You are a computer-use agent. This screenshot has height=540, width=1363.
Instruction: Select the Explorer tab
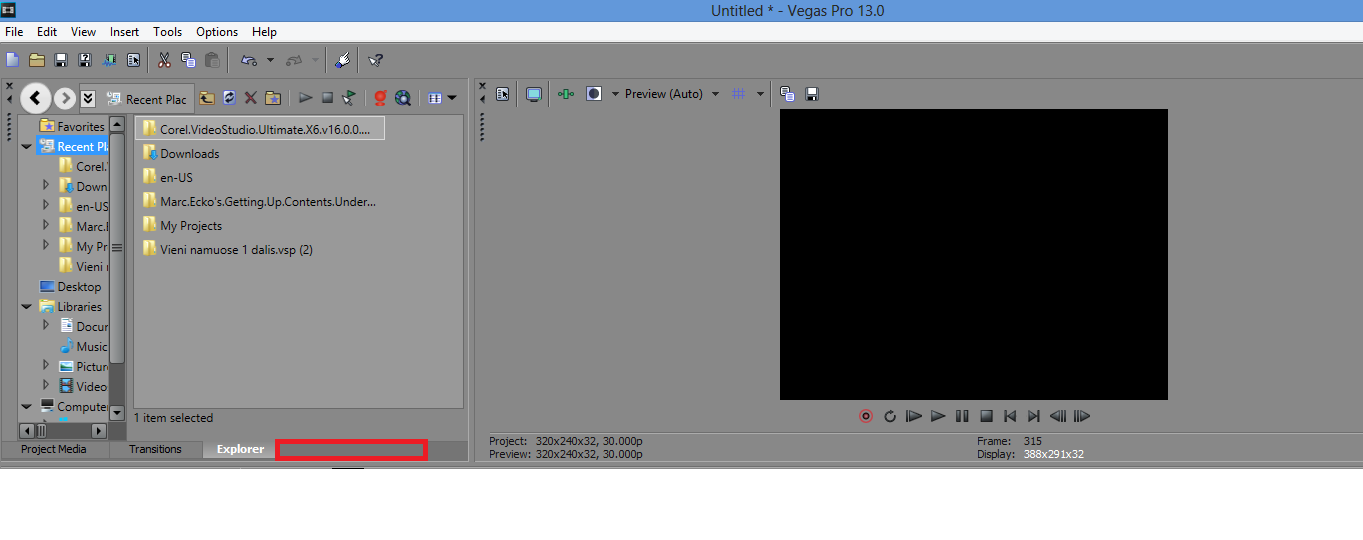240,449
